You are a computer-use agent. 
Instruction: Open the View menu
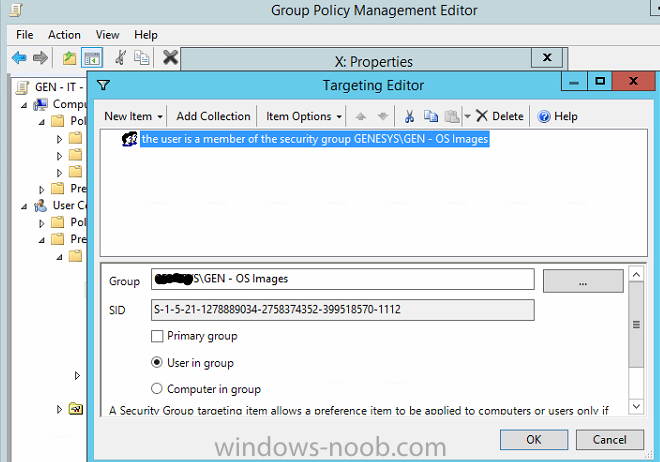tap(107, 35)
